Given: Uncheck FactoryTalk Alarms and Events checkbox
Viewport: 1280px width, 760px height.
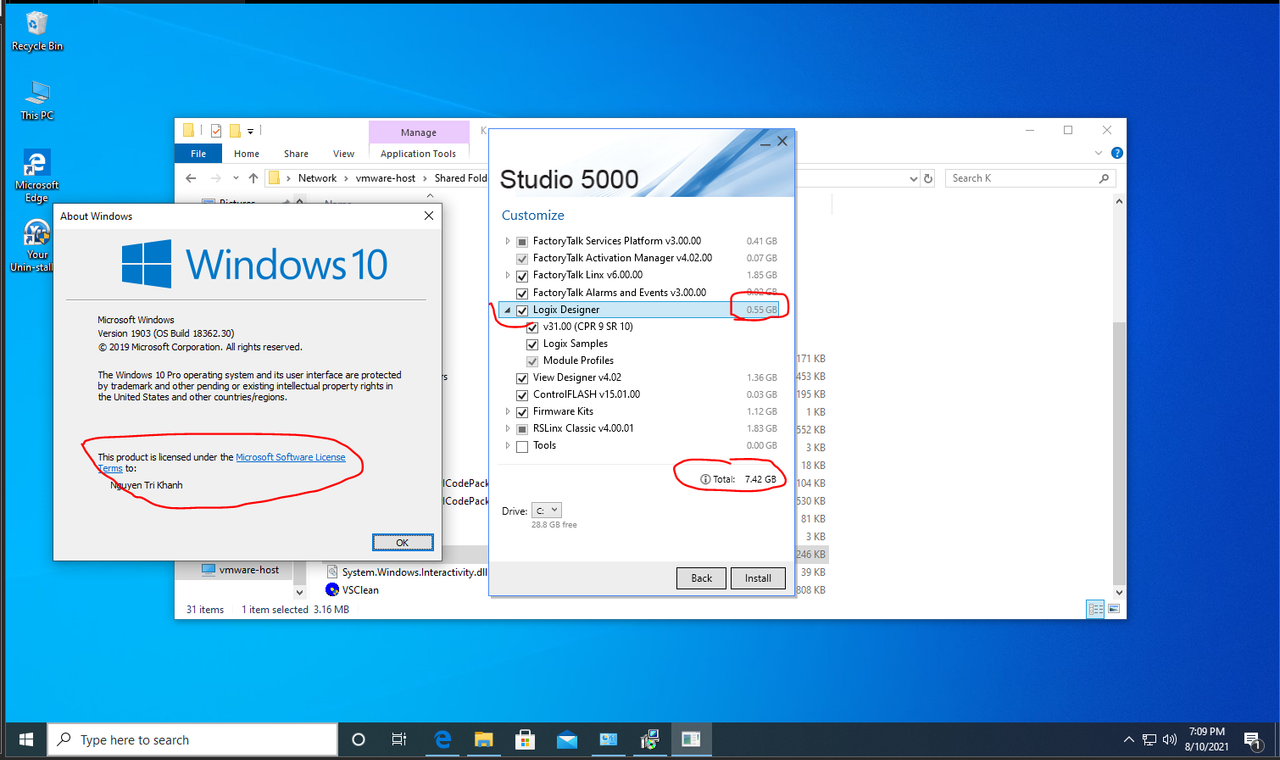Looking at the screenshot, I should tap(522, 292).
